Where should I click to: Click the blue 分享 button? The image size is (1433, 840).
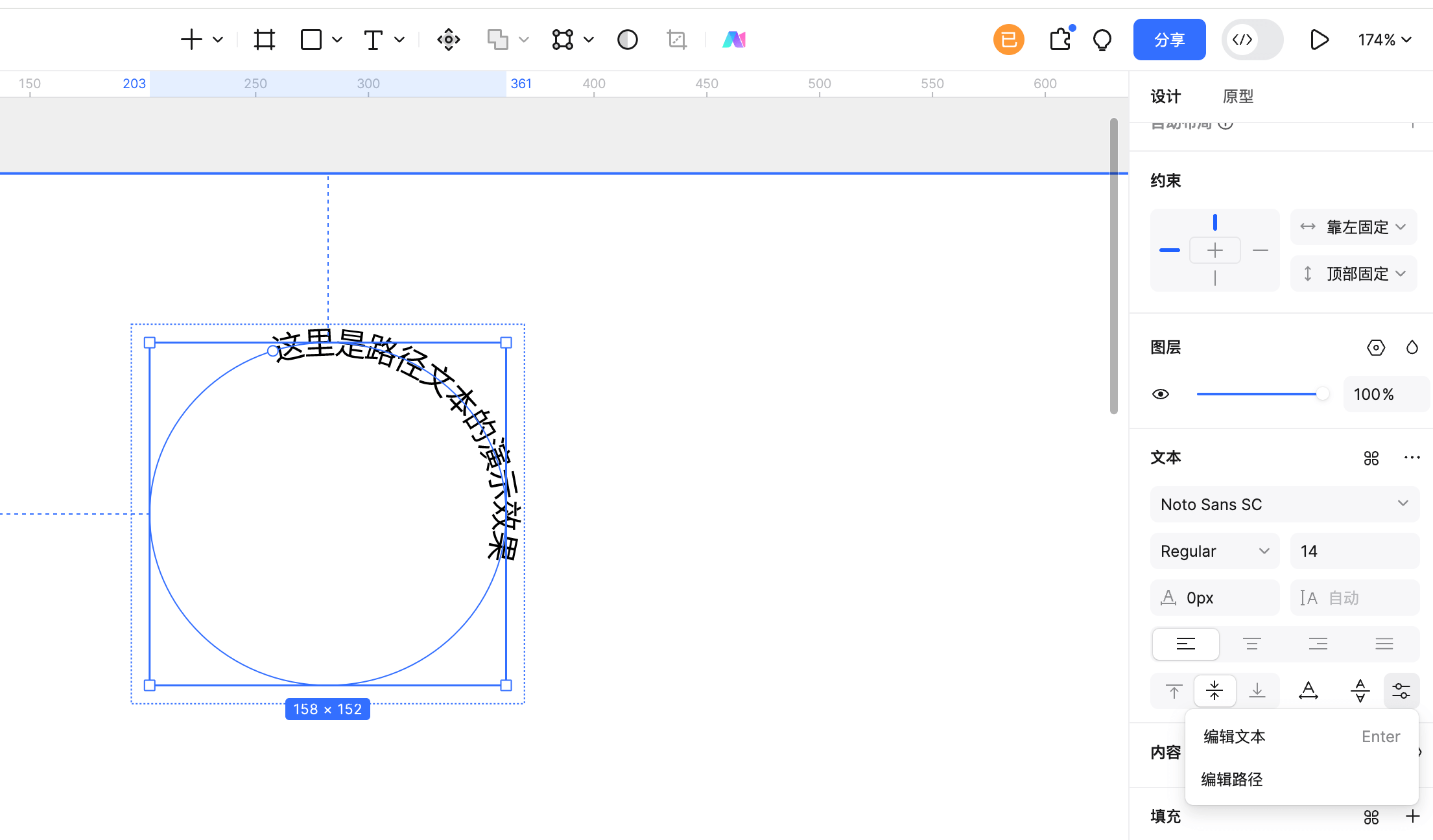click(x=1169, y=40)
